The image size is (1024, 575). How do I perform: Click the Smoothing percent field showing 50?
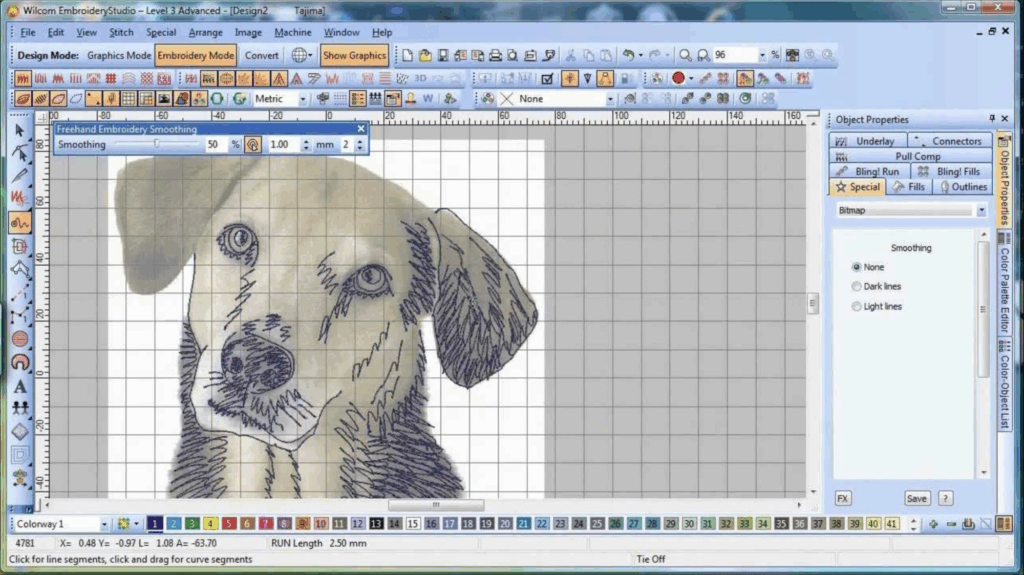216,144
